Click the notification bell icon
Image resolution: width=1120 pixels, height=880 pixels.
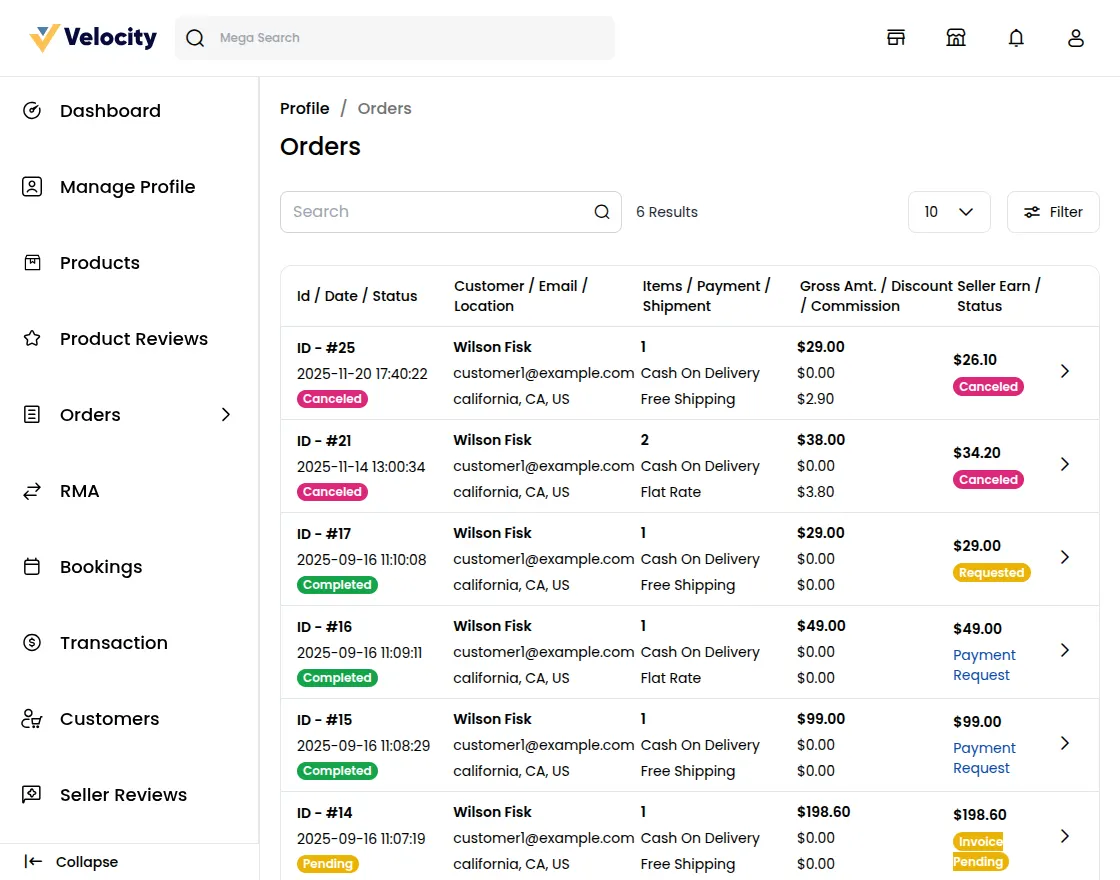[1016, 38]
